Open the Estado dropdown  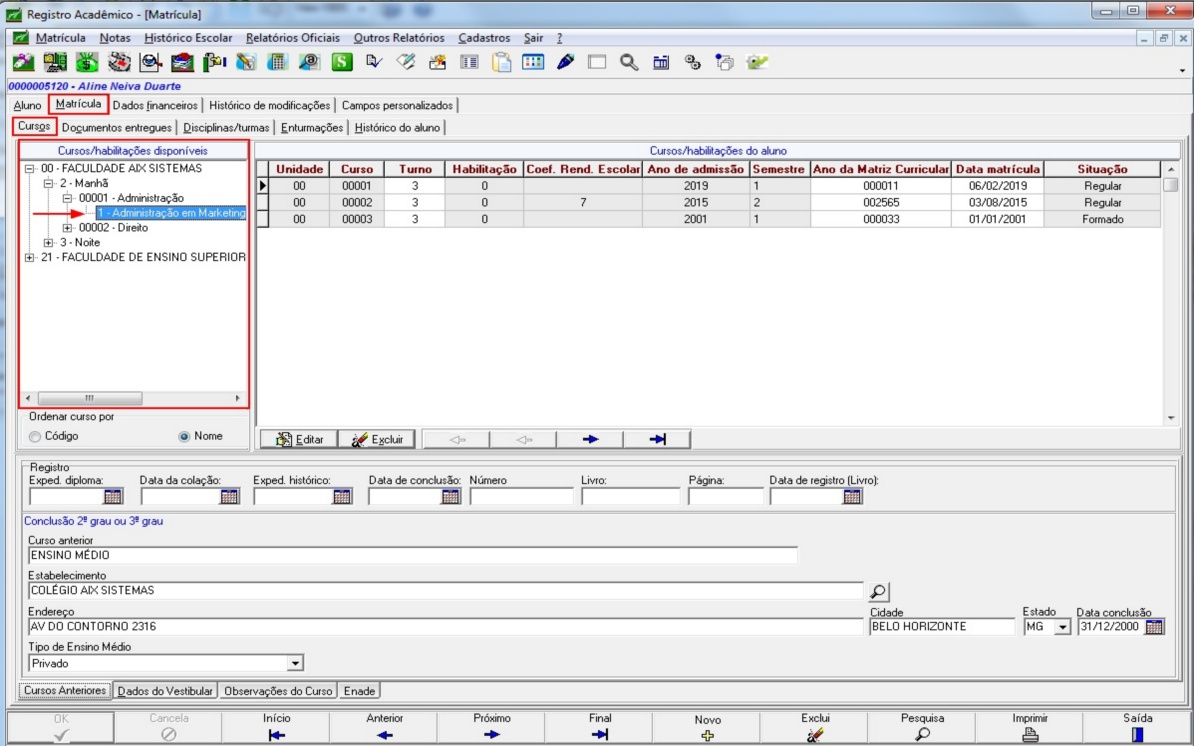pyautogui.click(x=1061, y=627)
